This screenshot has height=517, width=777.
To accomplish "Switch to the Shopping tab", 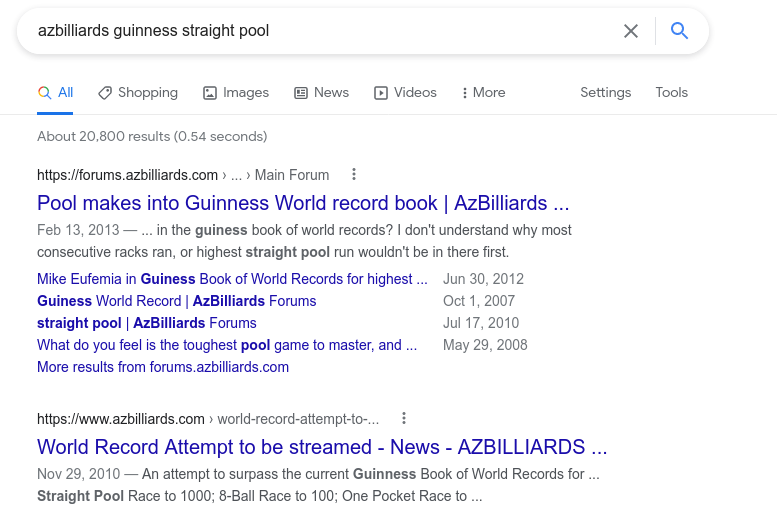I will pyautogui.click(x=147, y=93).
